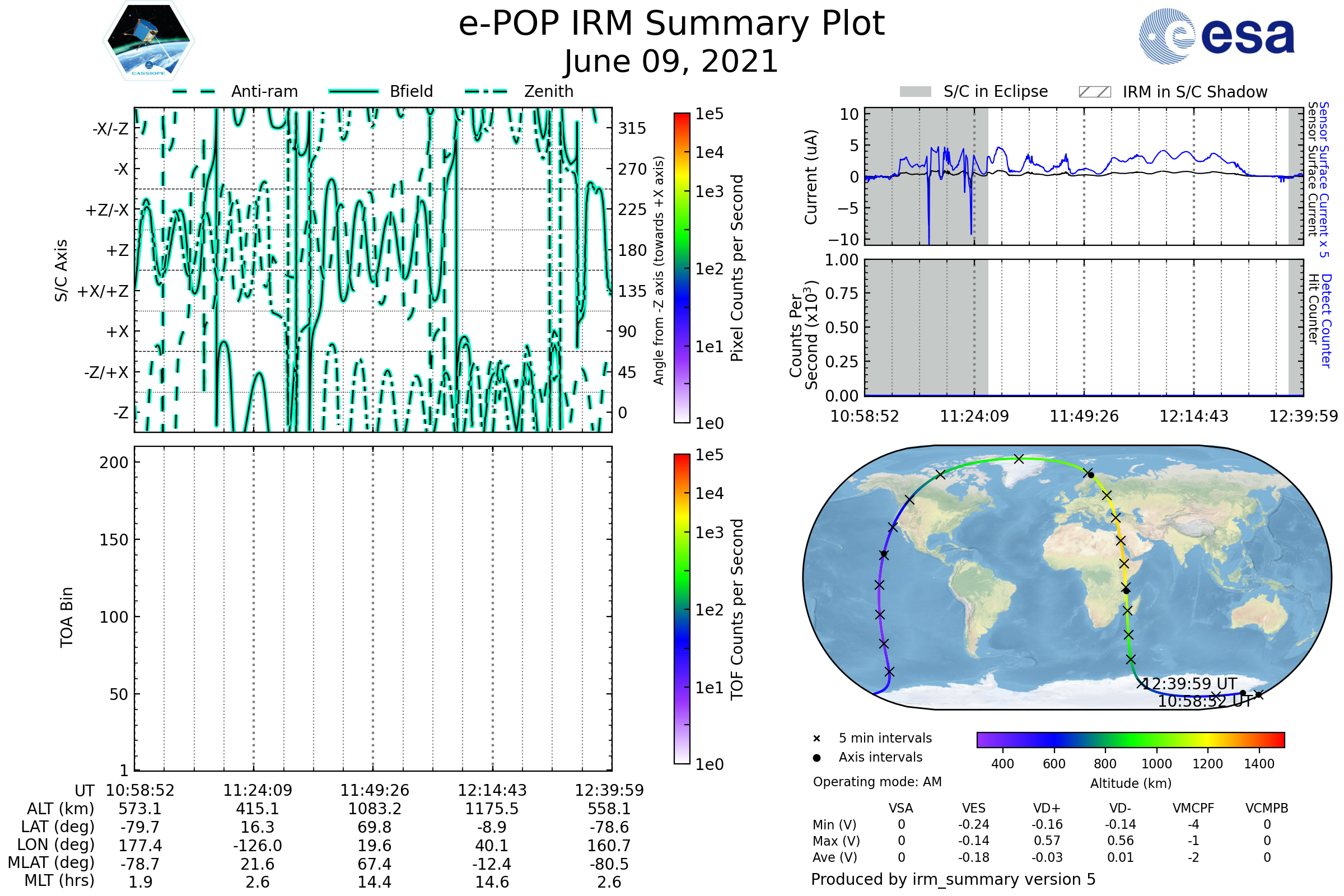Click the Produced by irm_summary version 5 text
The height and width of the screenshot is (896, 1344).
(953, 879)
